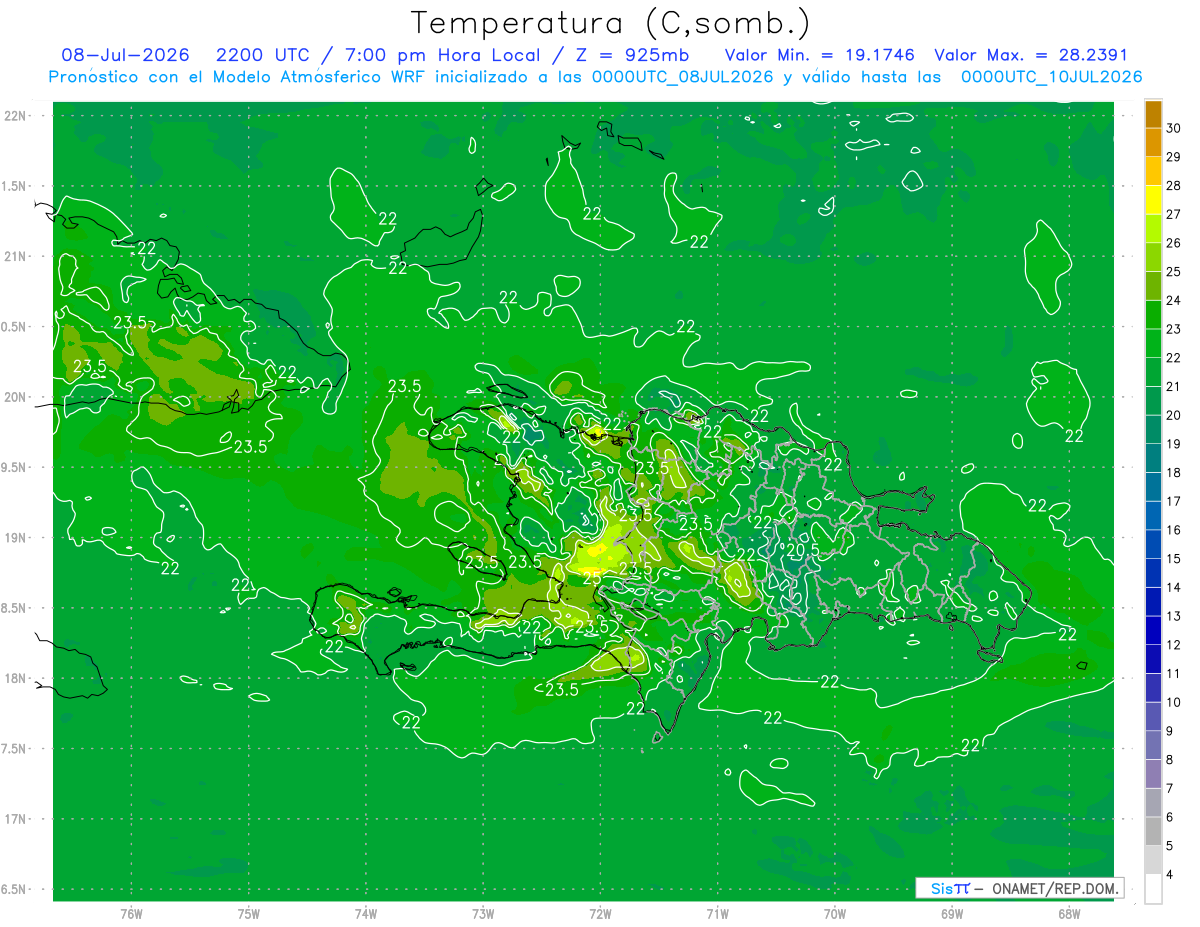Click the color legend value "16"
The width and height of the screenshot is (1200, 927).
pos(1174,530)
